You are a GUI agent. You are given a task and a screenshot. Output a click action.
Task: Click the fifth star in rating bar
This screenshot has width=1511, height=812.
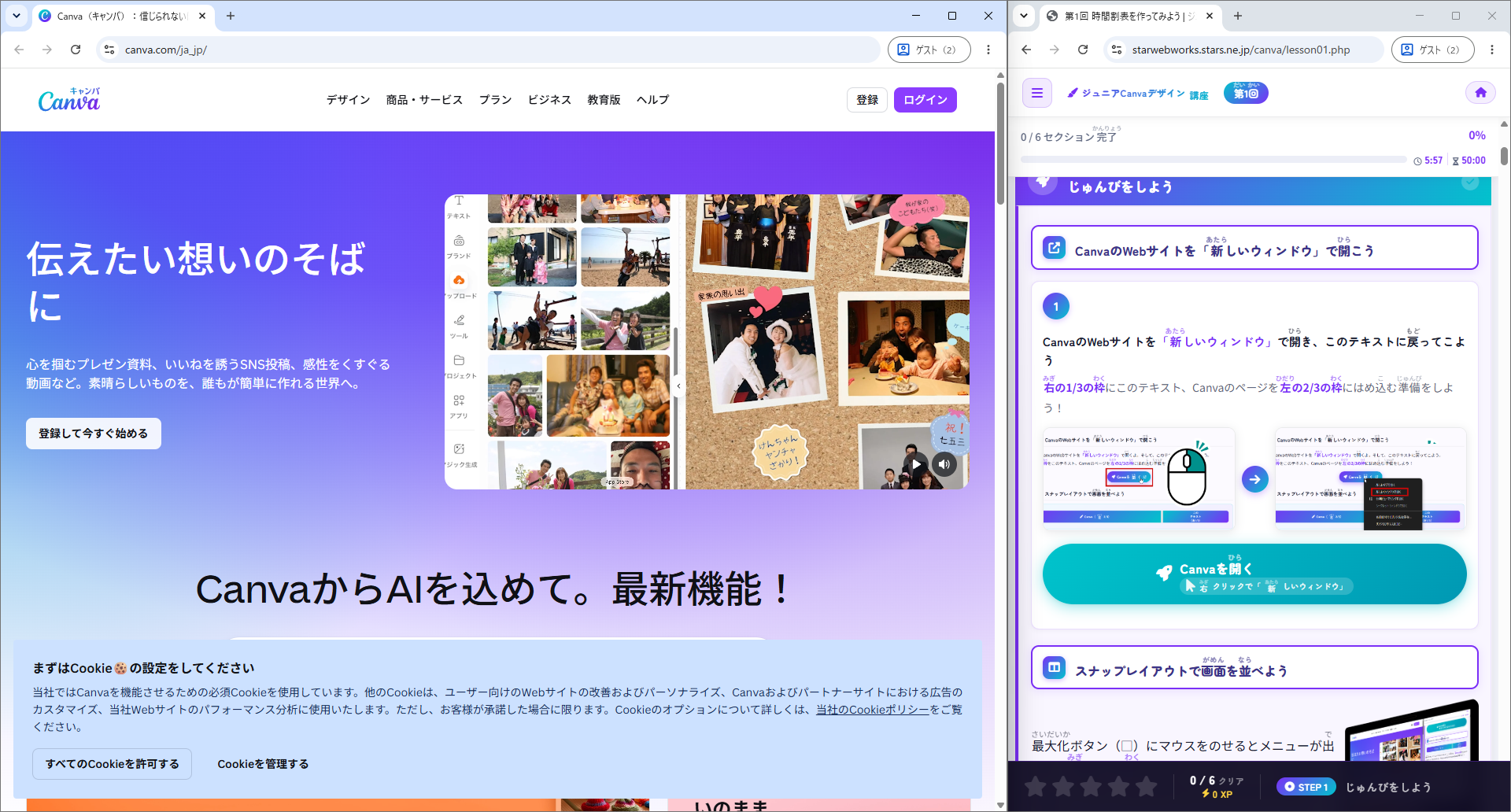[1147, 787]
